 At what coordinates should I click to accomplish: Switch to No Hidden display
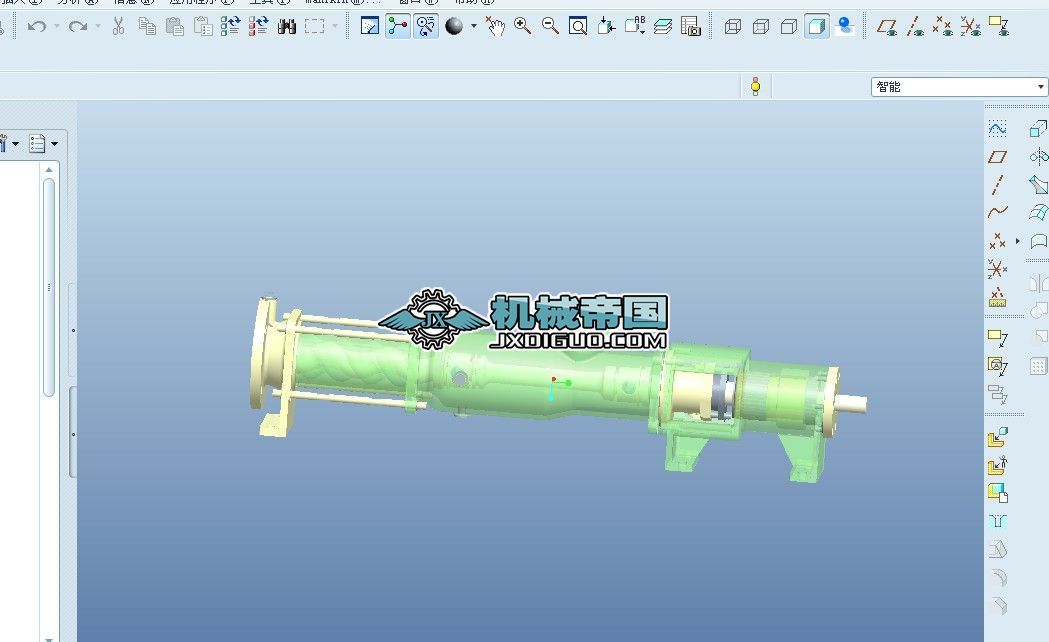789,26
